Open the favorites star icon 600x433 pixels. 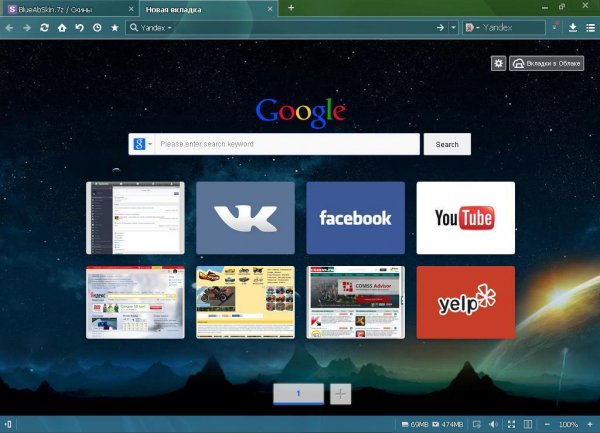(x=114, y=28)
